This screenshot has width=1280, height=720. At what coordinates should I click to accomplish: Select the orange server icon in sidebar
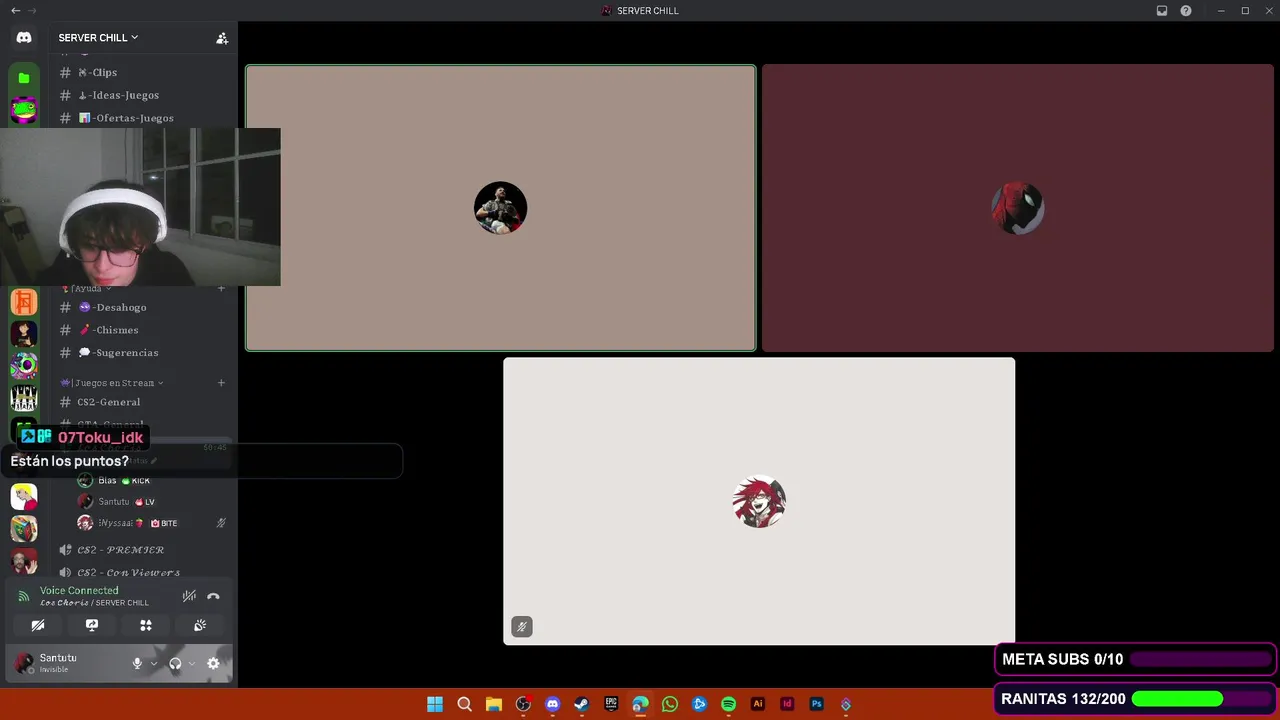coord(24,302)
